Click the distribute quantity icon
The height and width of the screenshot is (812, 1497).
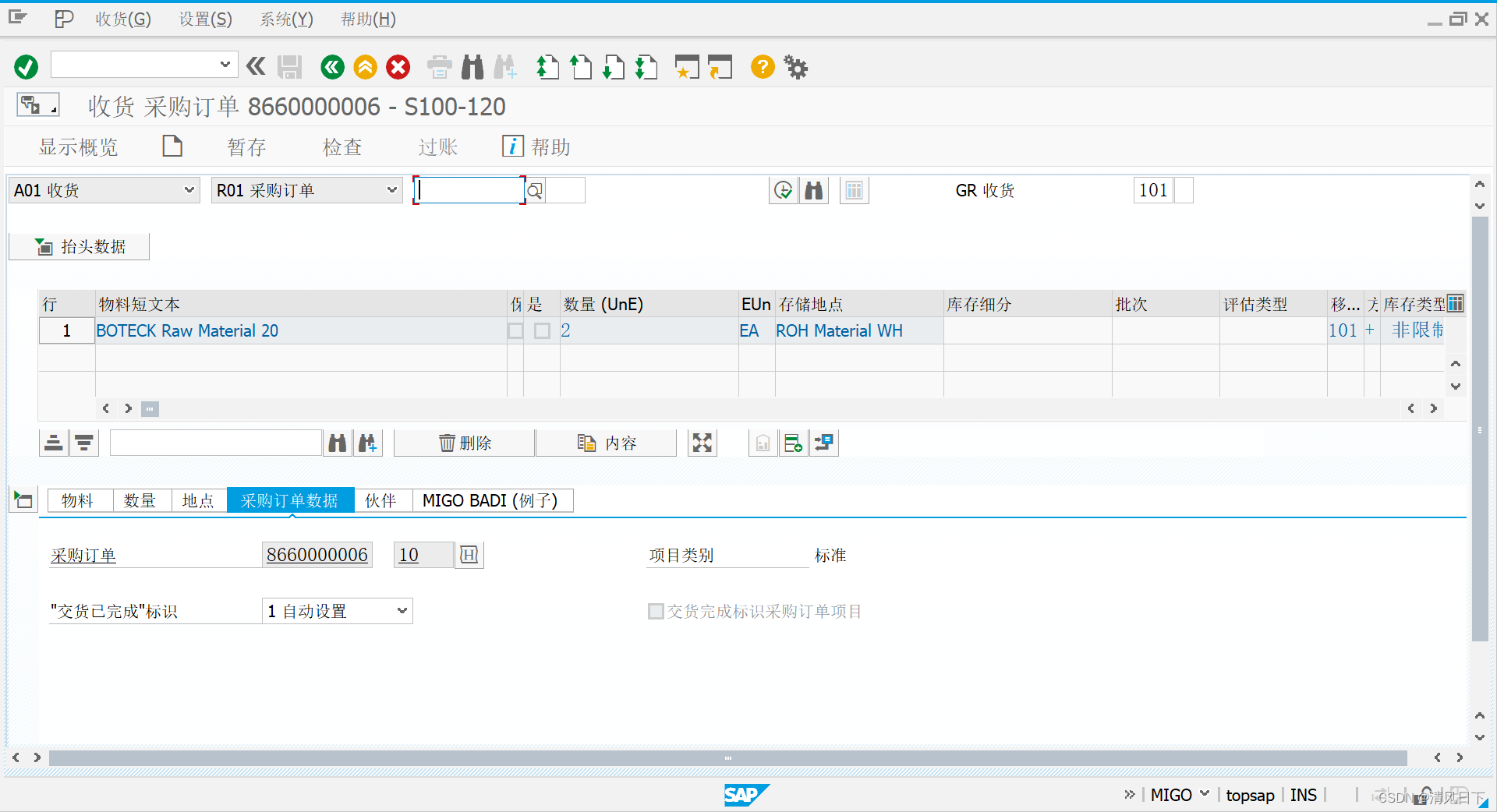point(824,443)
